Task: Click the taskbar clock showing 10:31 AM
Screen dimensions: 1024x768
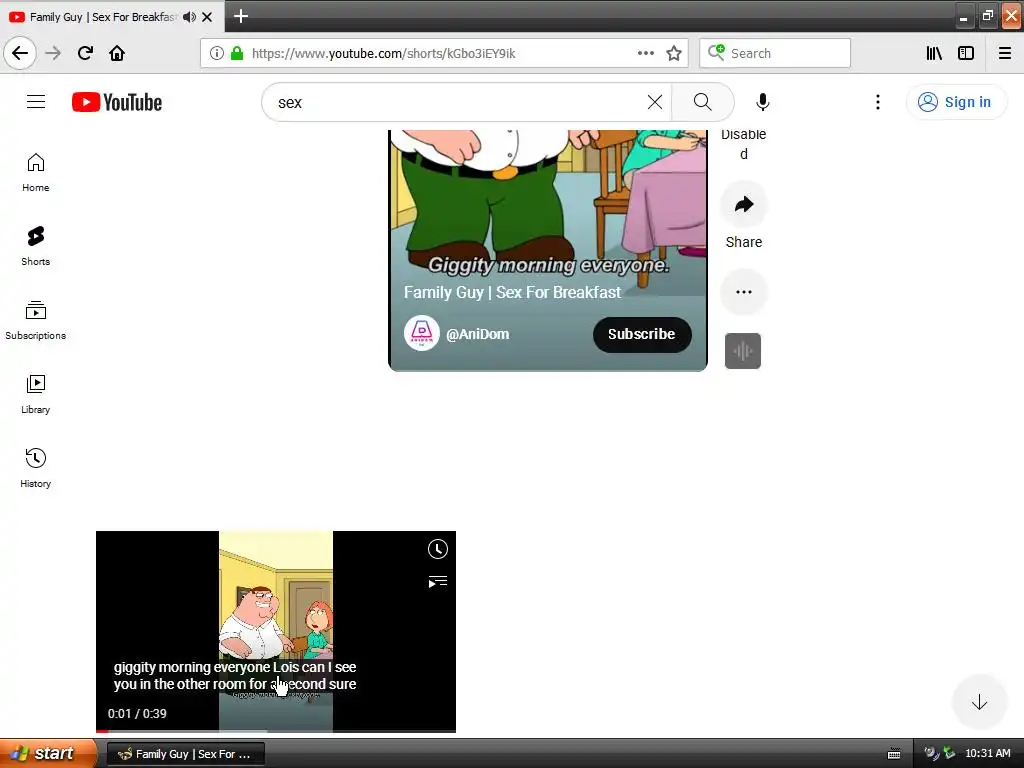Action: click(987, 753)
